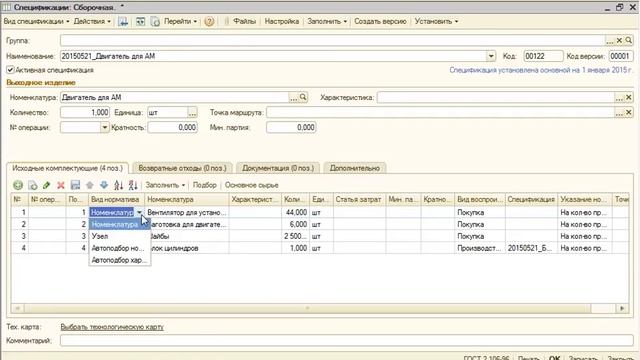Viewport: 640px width, 360px height.
Task: Clear the Характеристика field with its X
Action: click(x=629, y=97)
